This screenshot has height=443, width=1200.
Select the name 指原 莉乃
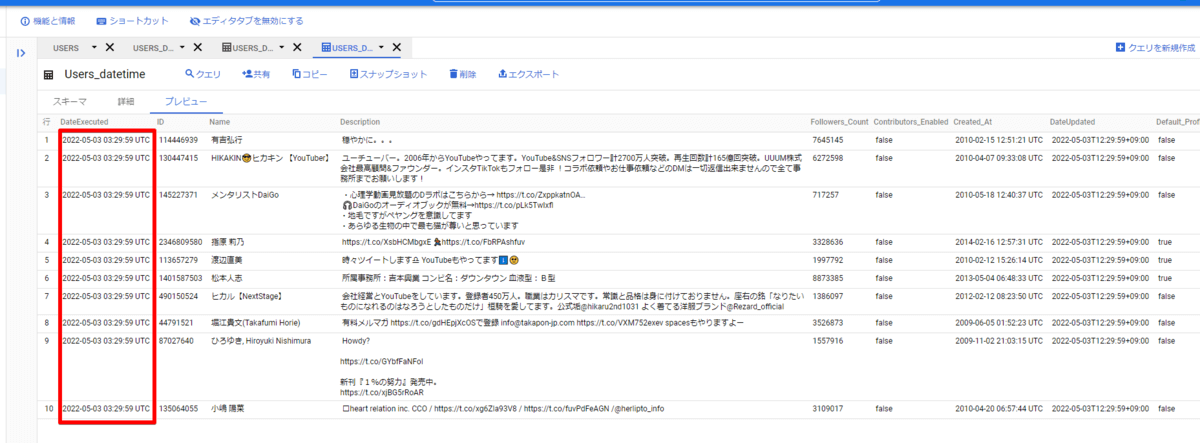(x=228, y=242)
